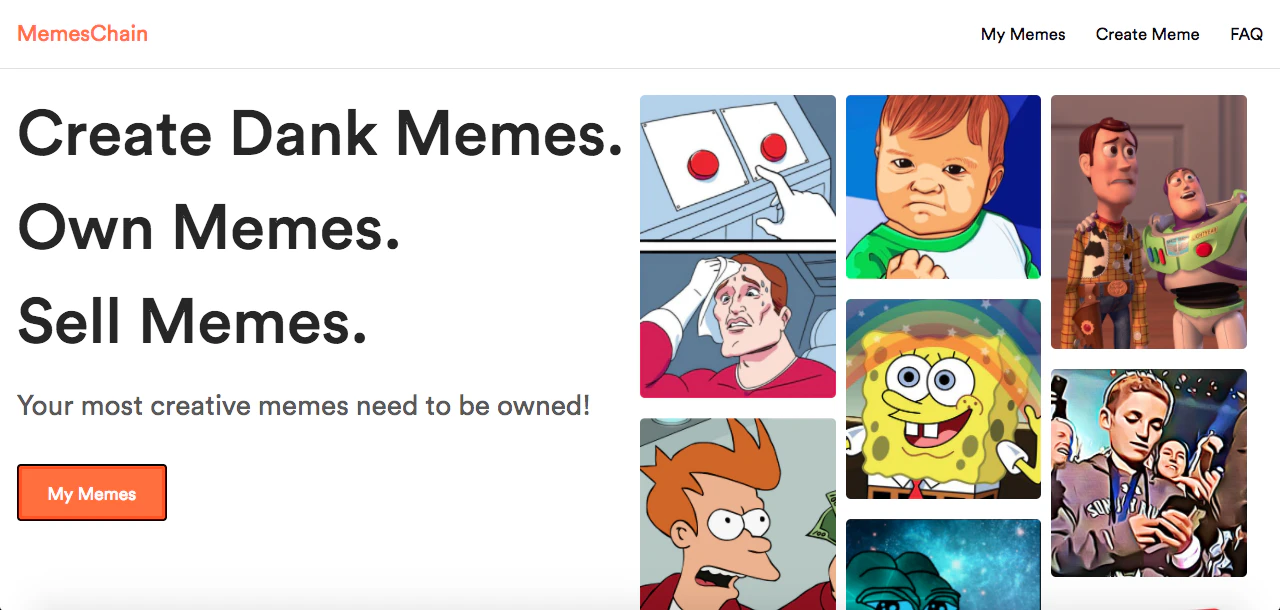Click the sweating man panel of the meme

tap(738, 323)
